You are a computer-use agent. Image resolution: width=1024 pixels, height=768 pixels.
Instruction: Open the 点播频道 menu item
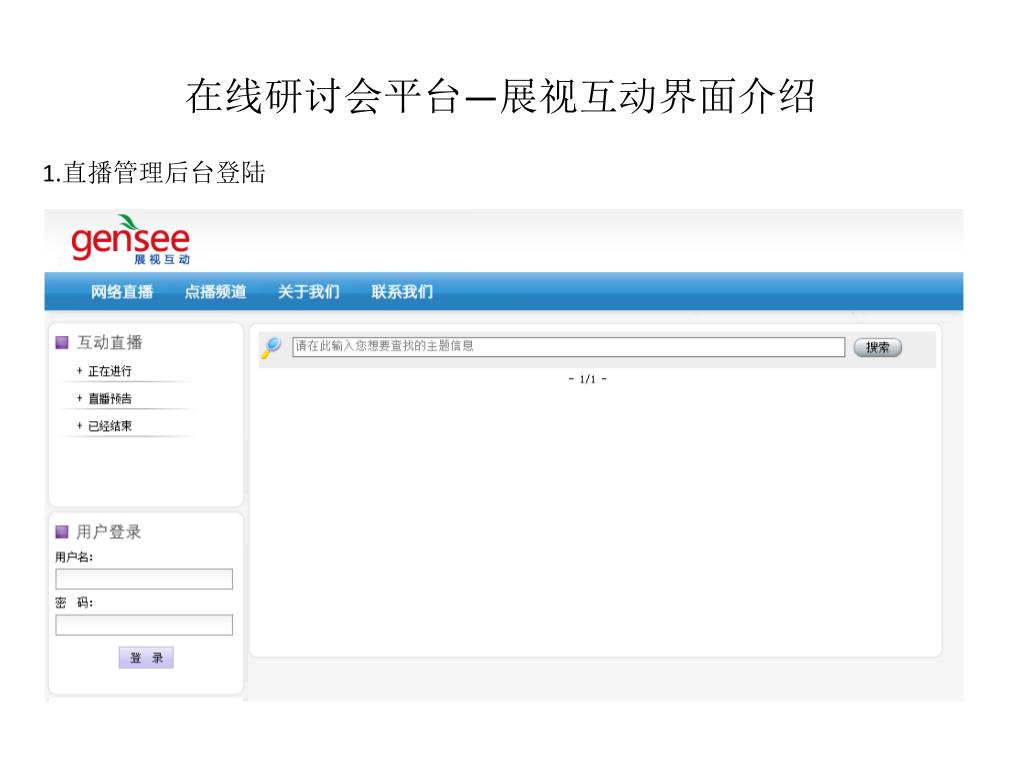216,291
